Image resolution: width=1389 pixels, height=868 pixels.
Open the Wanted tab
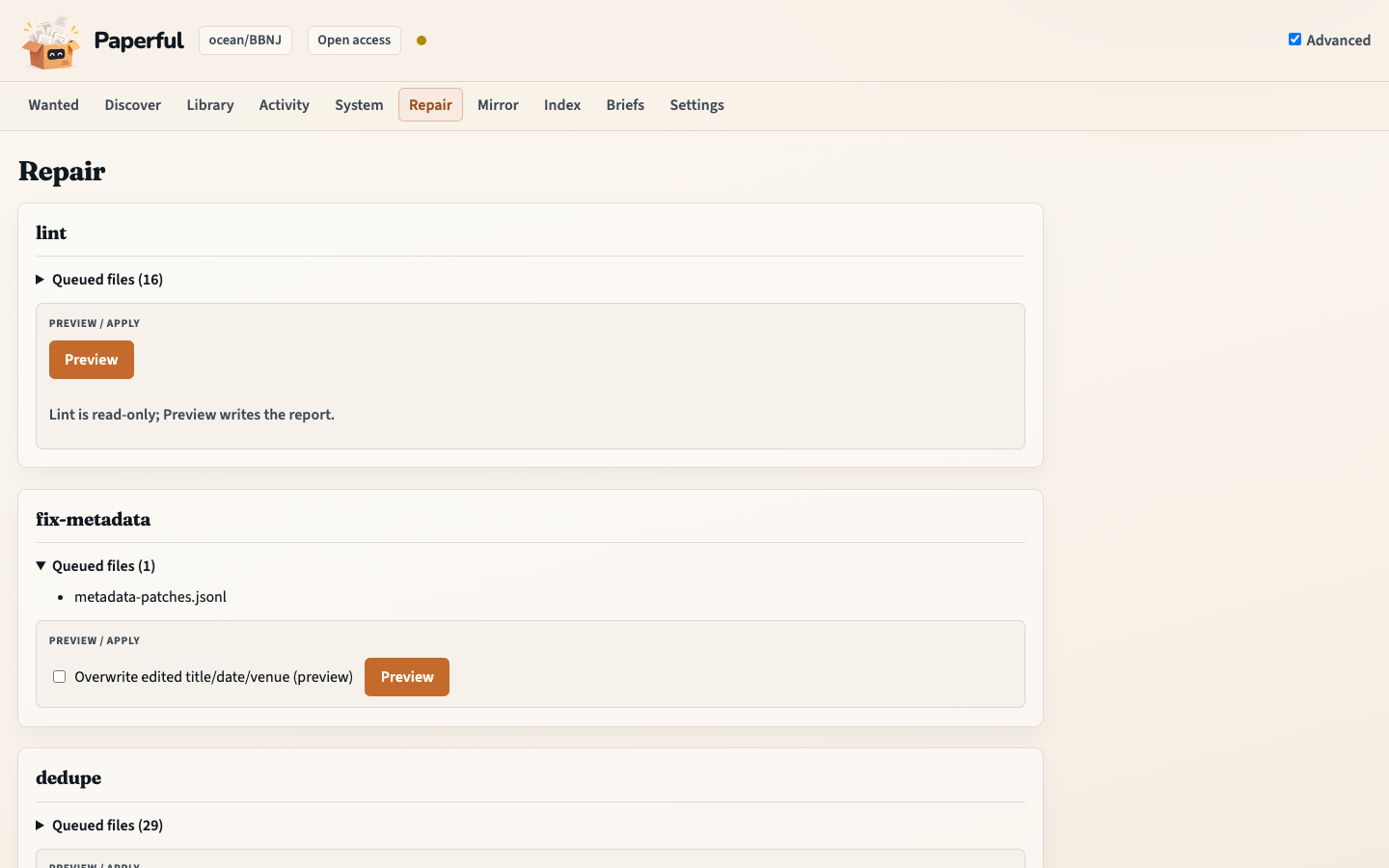[54, 105]
